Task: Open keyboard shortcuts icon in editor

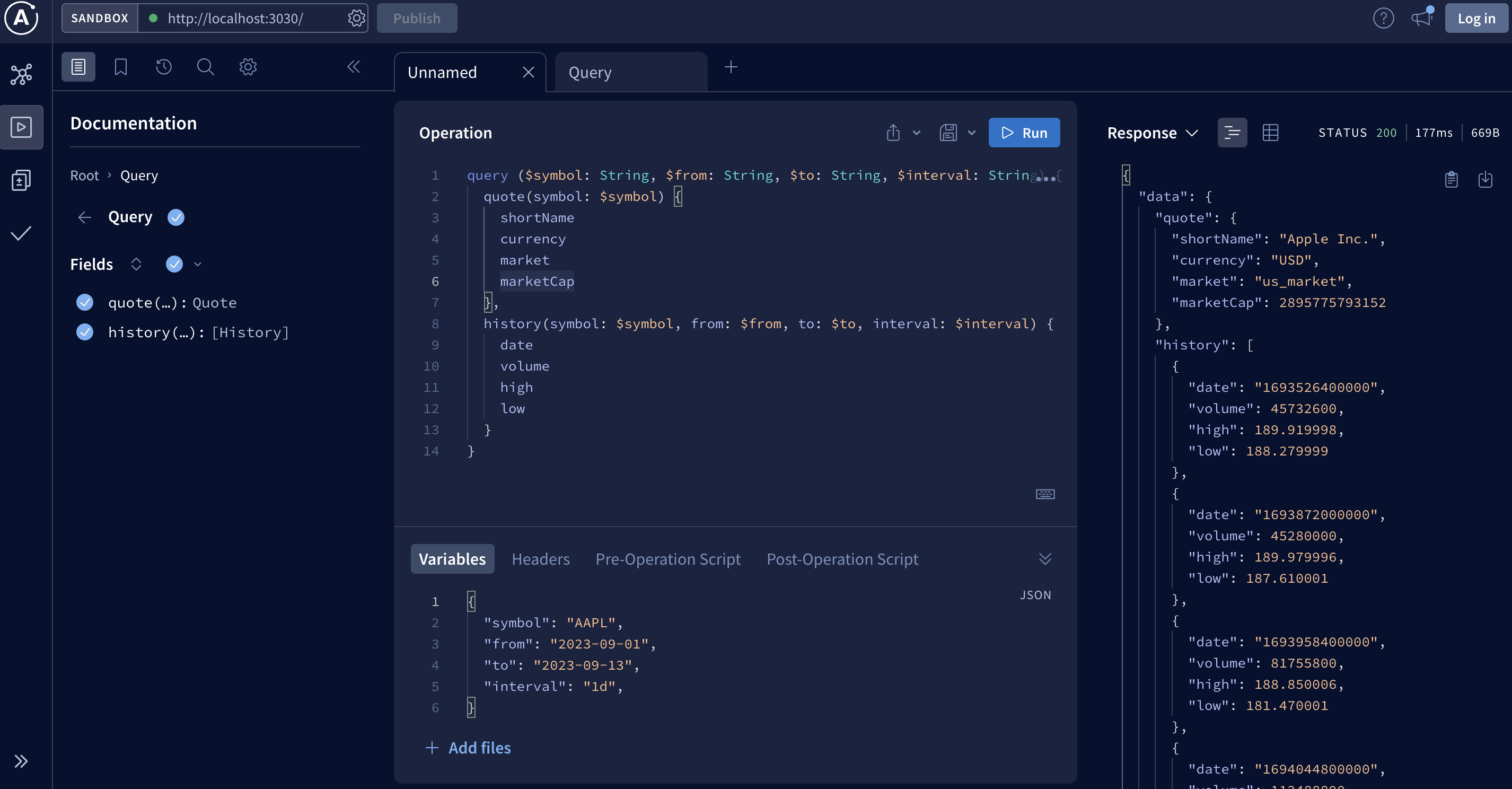Action: pos(1045,494)
